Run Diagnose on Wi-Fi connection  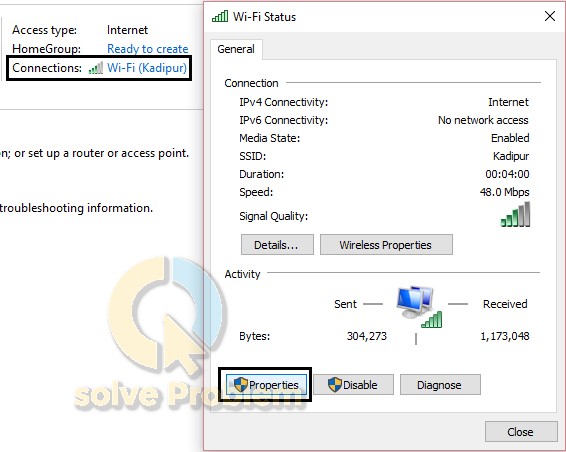tap(440, 384)
